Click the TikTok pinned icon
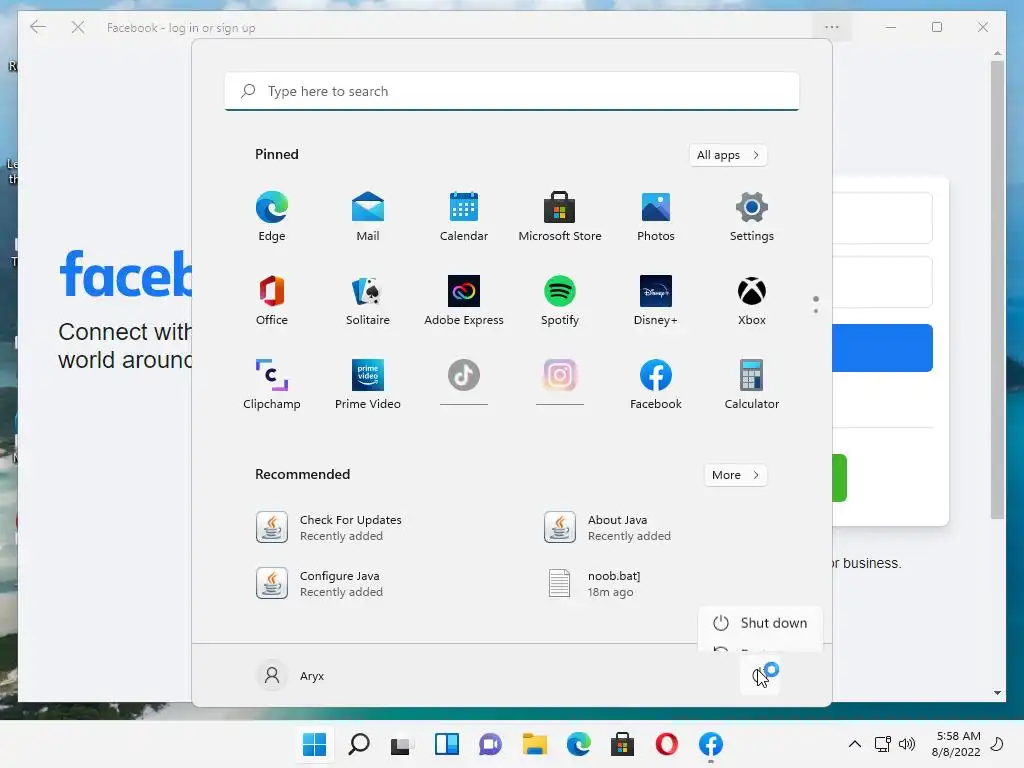Screen dimensions: 1024x768 coord(464,376)
